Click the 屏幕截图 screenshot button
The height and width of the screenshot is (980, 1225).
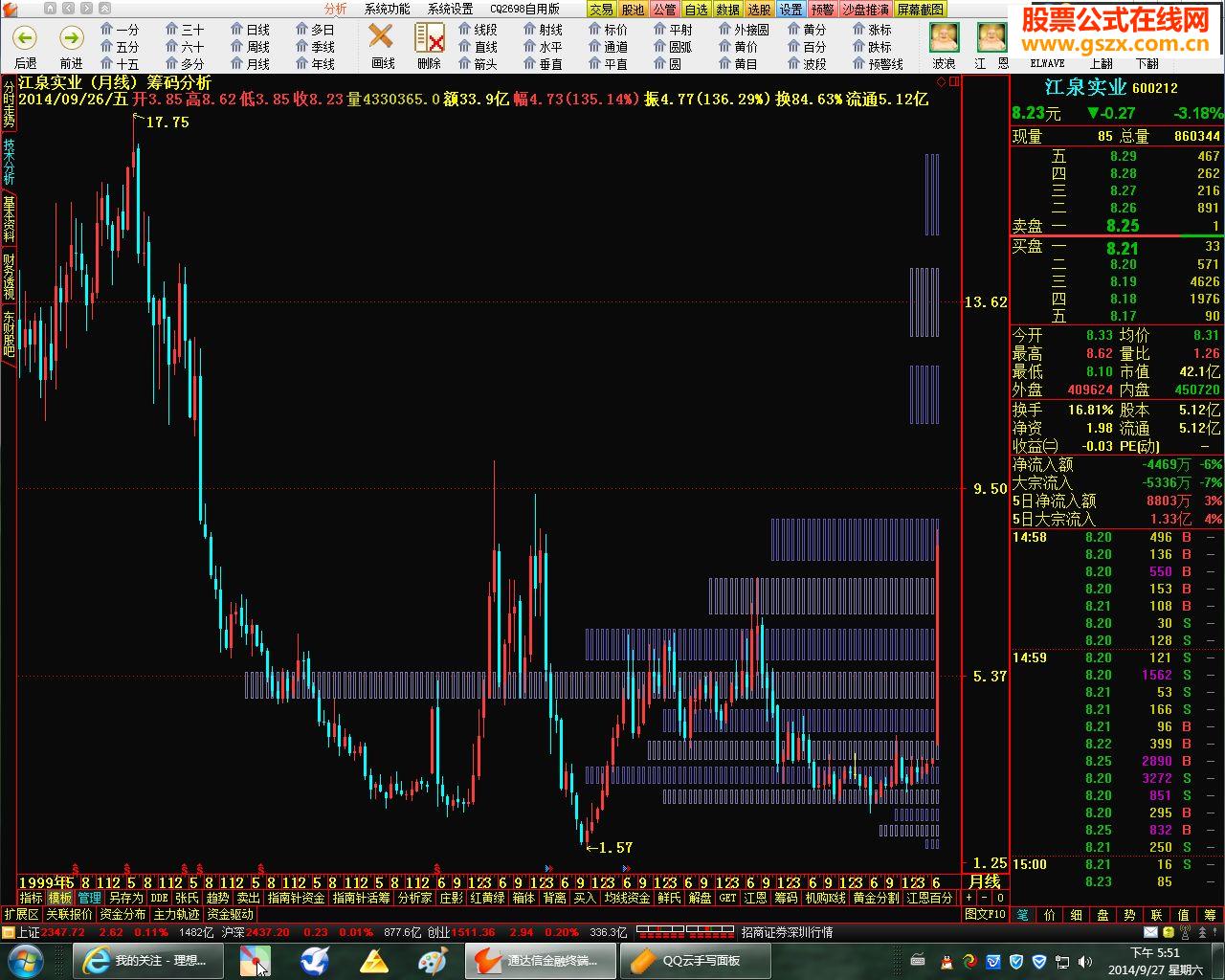[920, 10]
